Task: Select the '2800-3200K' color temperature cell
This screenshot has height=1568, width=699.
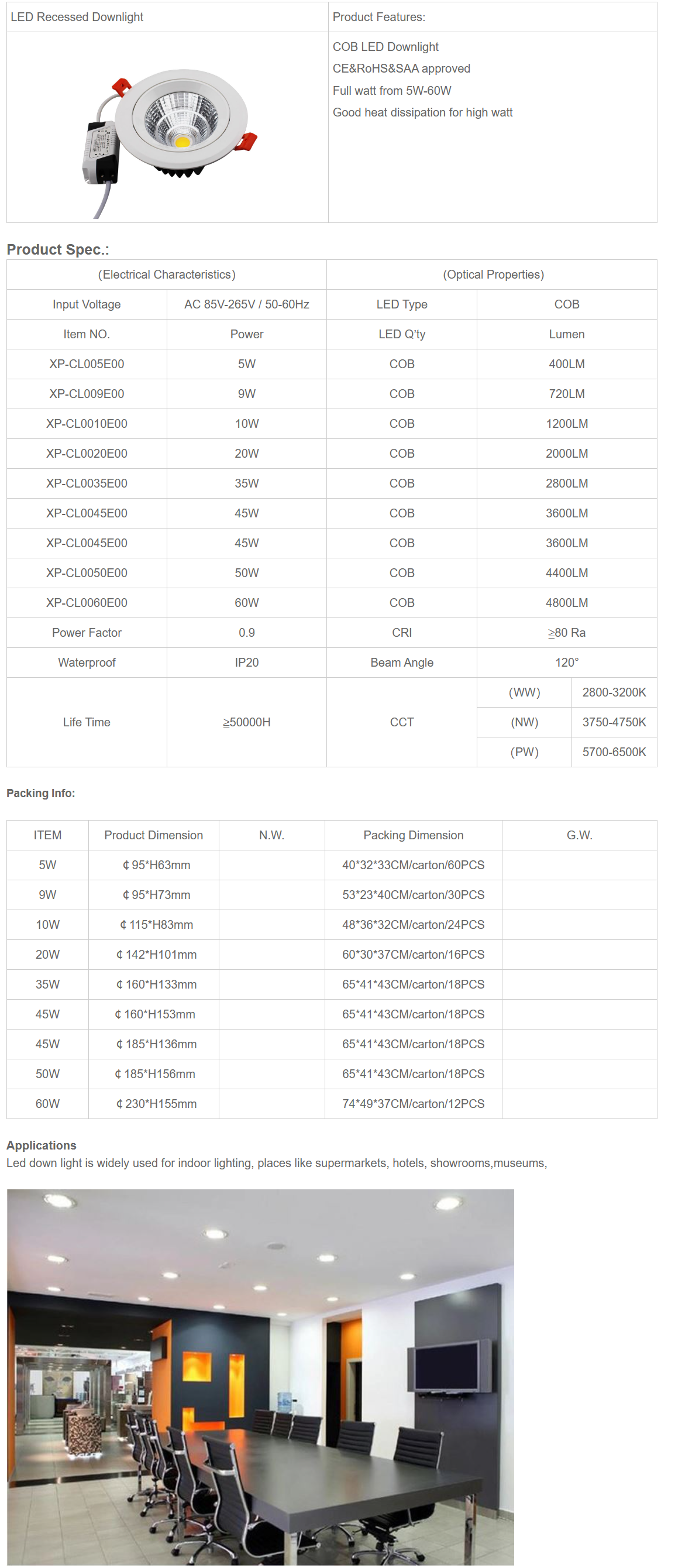Action: pos(614,692)
